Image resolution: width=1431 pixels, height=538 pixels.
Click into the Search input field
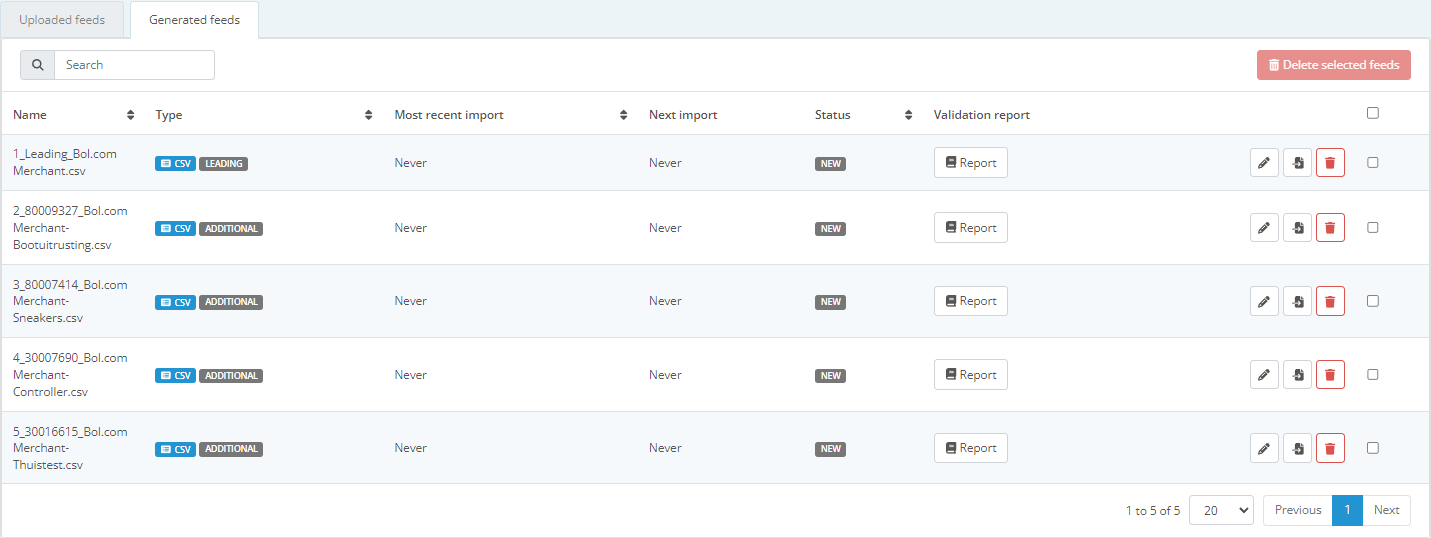point(134,65)
